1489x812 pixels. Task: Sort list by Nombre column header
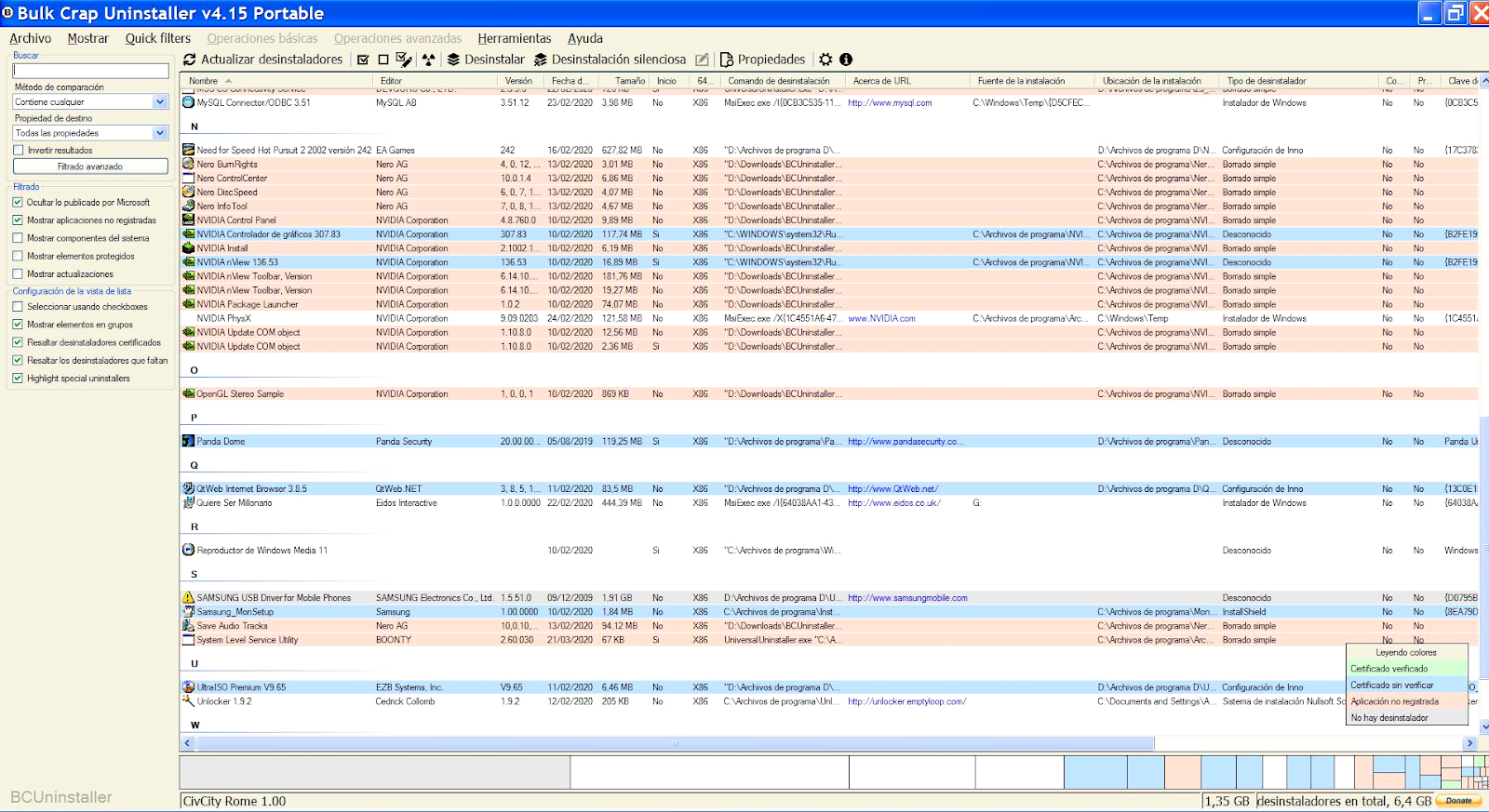point(276,81)
